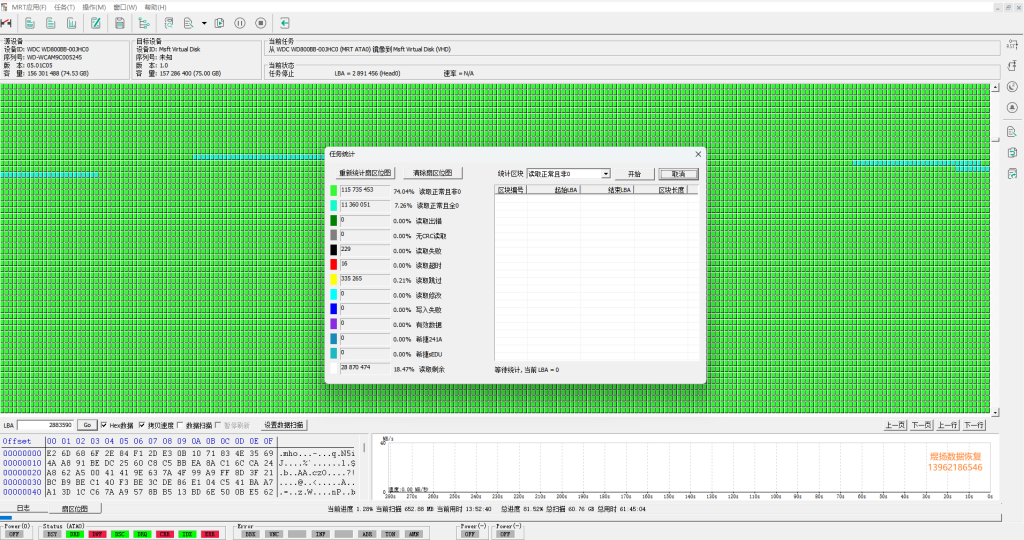The height and width of the screenshot is (540, 1024).
Task: Click the 重新统计扇区位图 button
Action: click(365, 173)
